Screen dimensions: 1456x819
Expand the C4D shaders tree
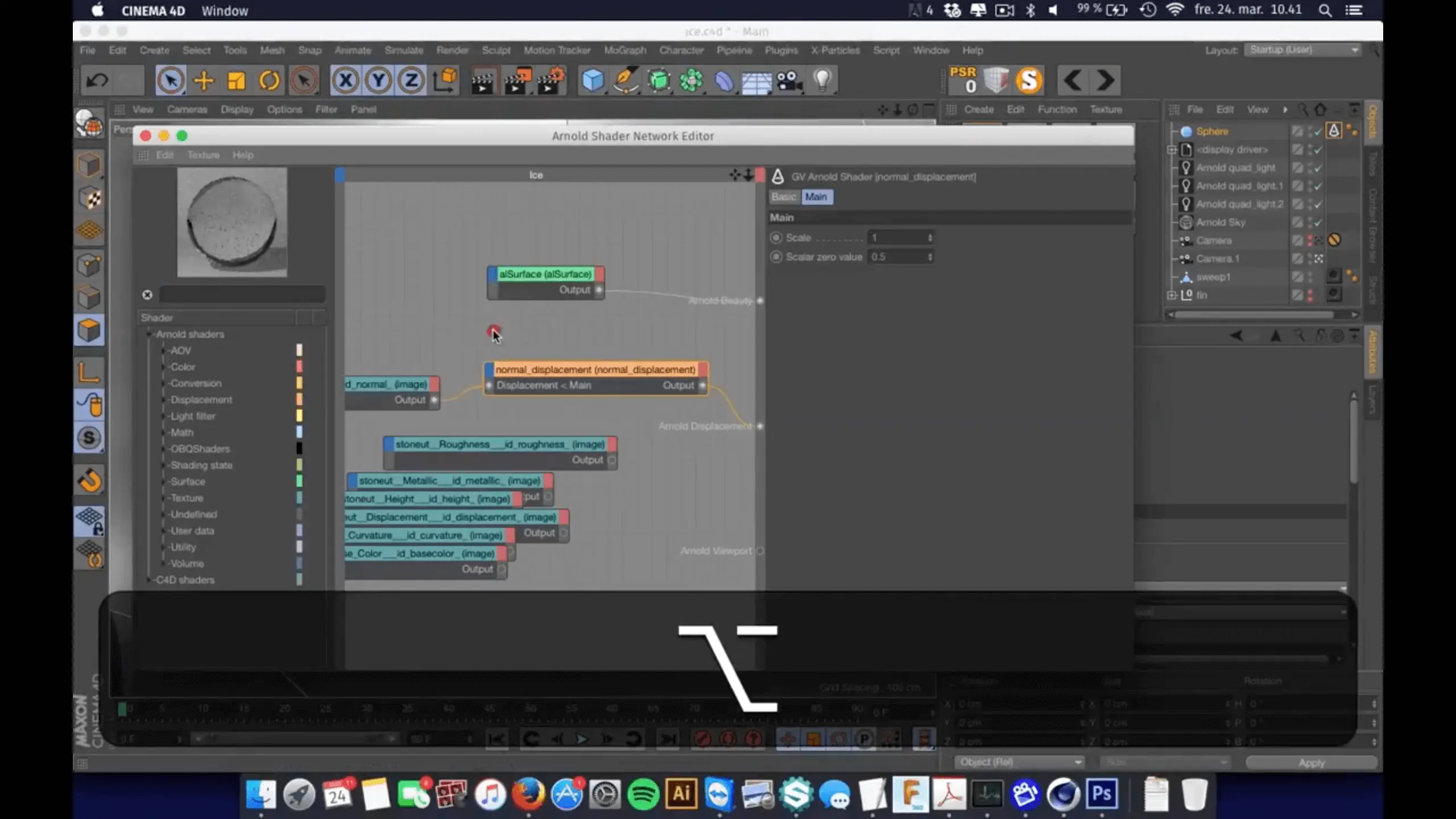click(149, 580)
